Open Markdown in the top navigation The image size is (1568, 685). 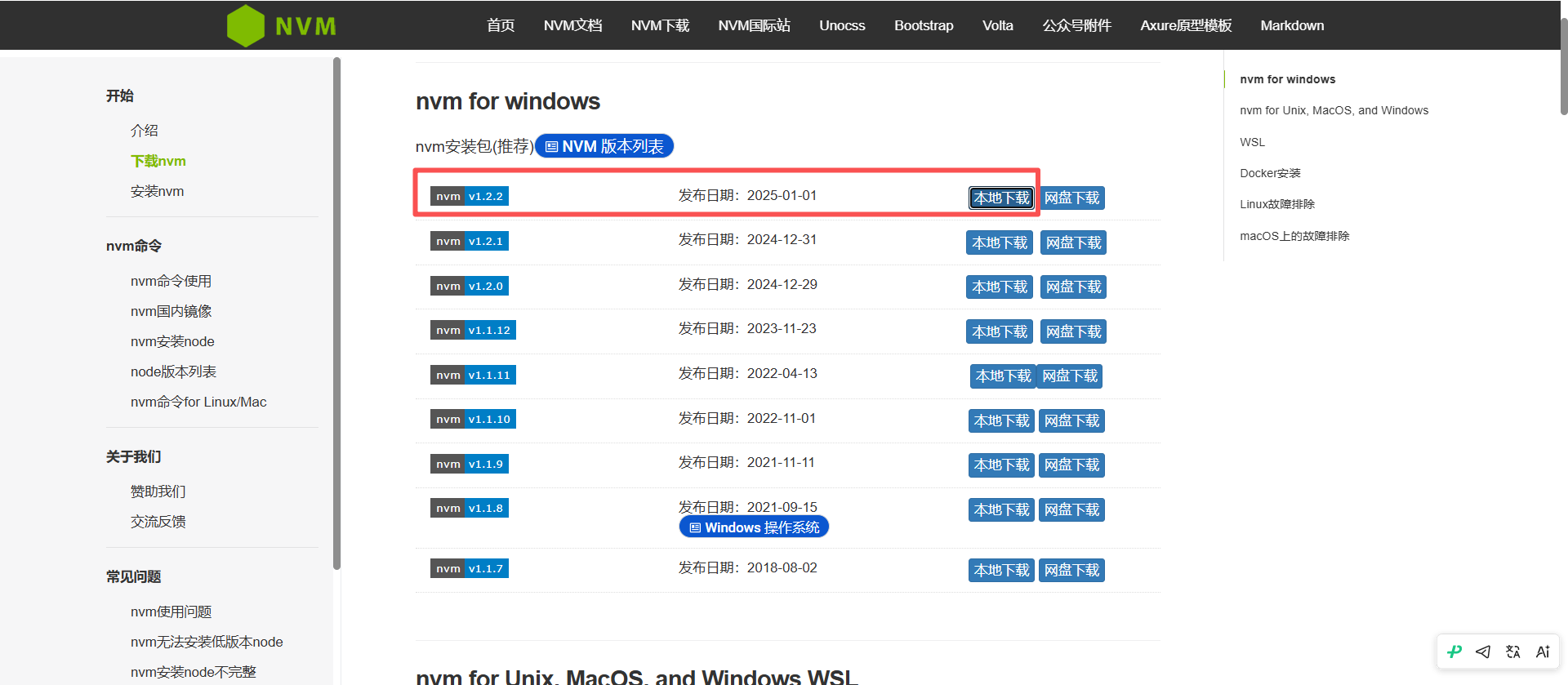pyautogui.click(x=1292, y=25)
